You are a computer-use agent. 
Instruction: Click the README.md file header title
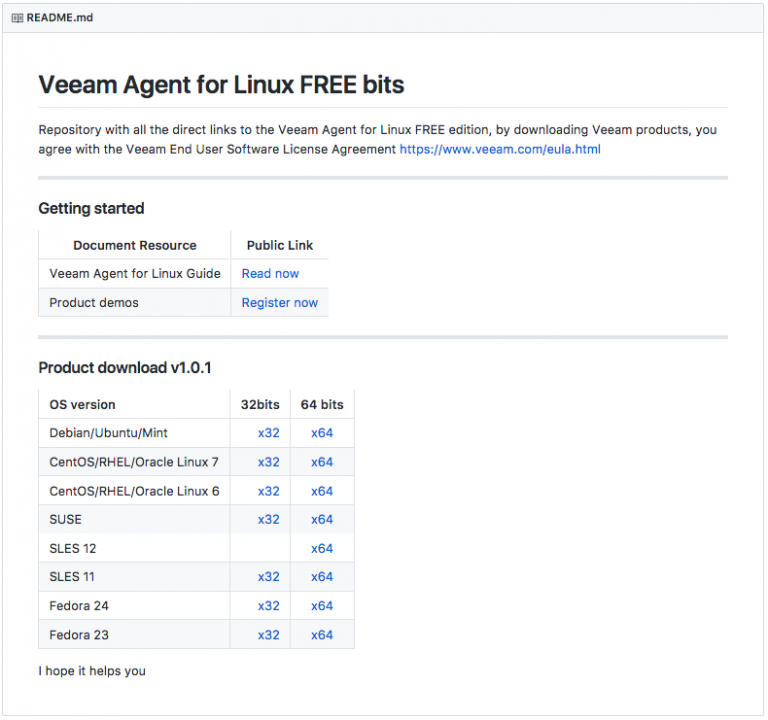point(59,18)
